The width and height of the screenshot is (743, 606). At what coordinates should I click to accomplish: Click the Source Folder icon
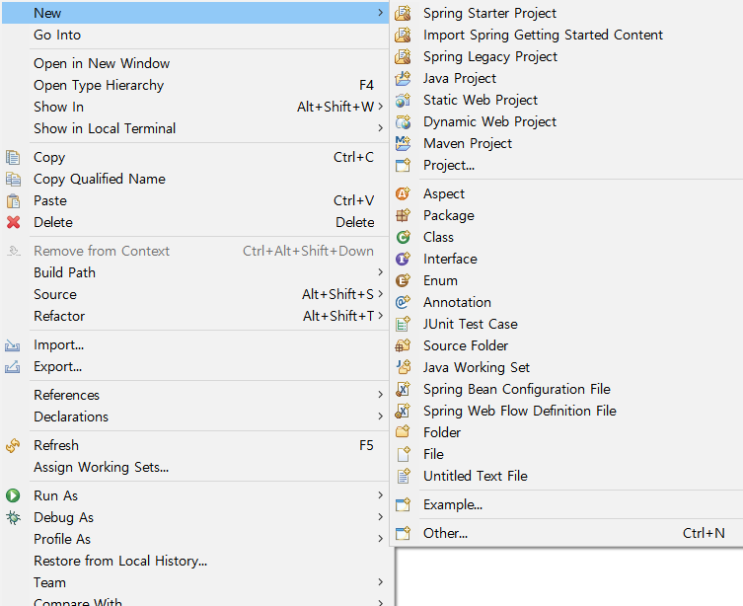tap(403, 346)
